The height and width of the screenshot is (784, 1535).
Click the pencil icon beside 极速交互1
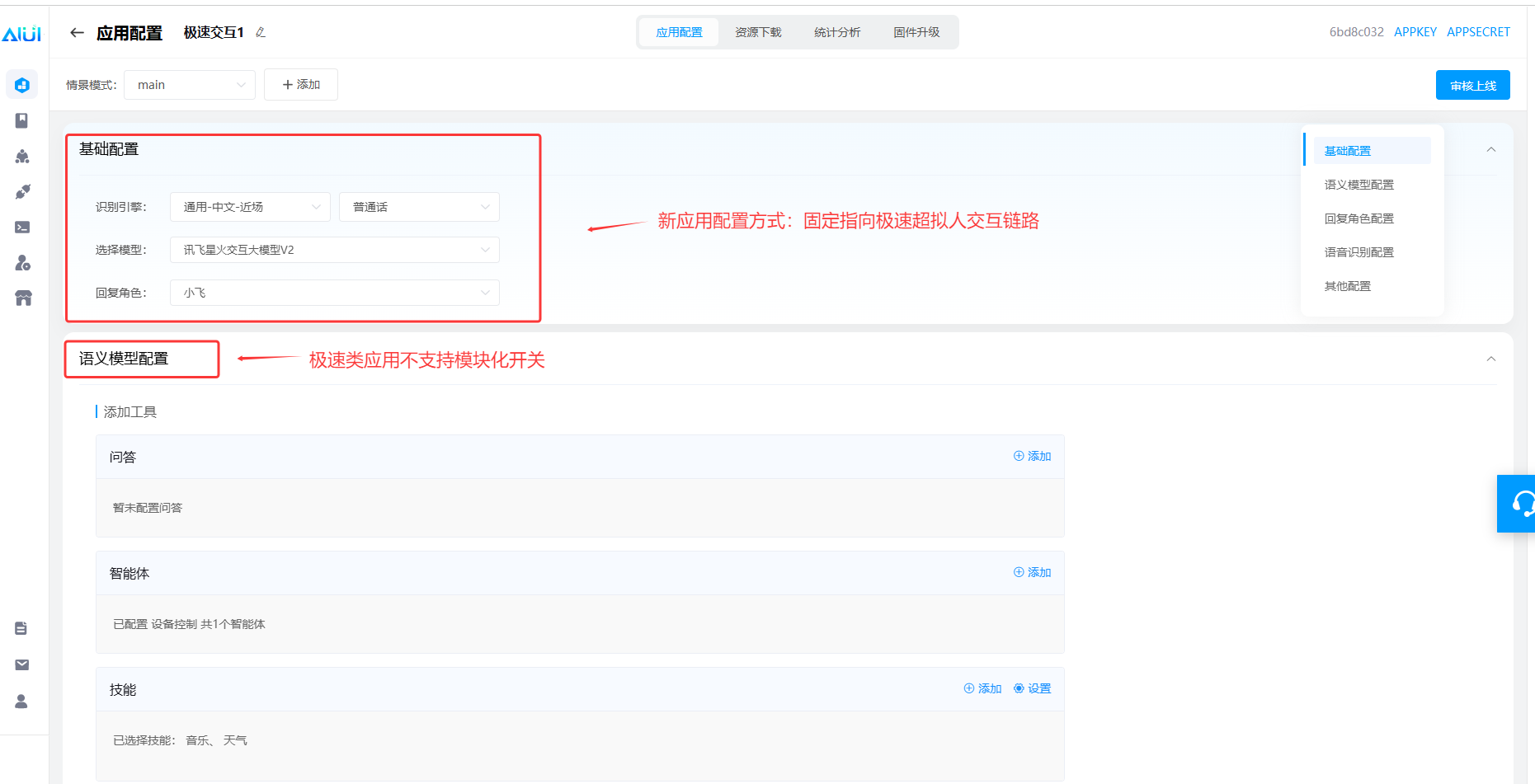point(261,33)
